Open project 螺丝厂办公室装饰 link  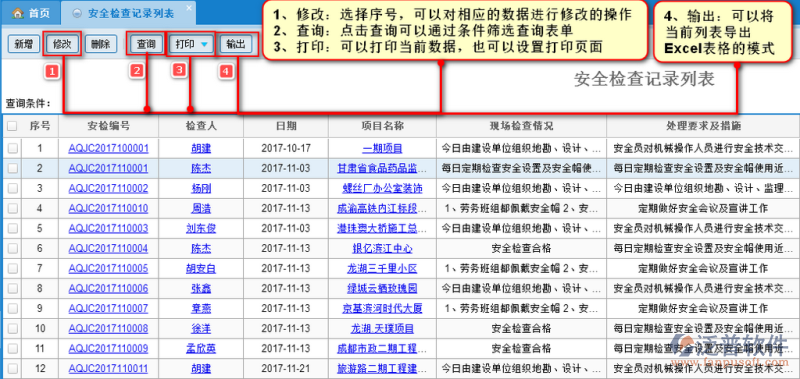[383, 189]
